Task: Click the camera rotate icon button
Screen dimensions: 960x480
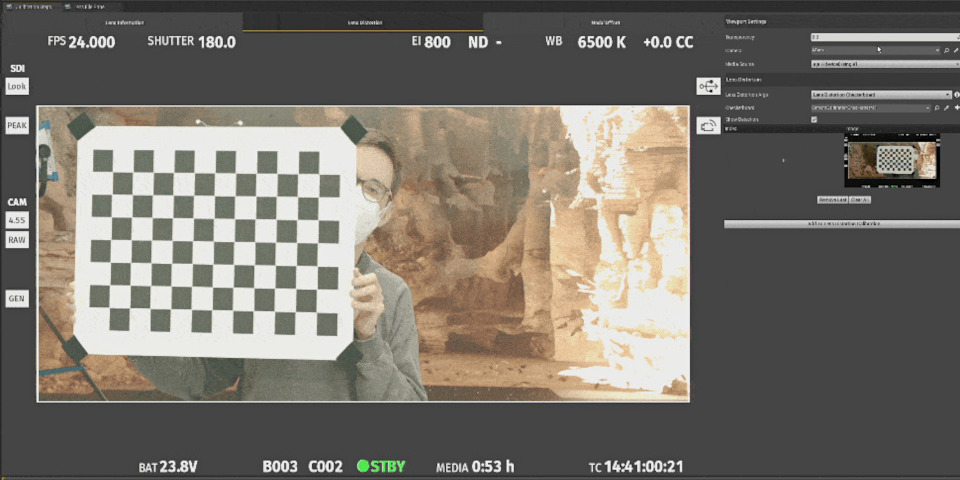Action: (709, 126)
